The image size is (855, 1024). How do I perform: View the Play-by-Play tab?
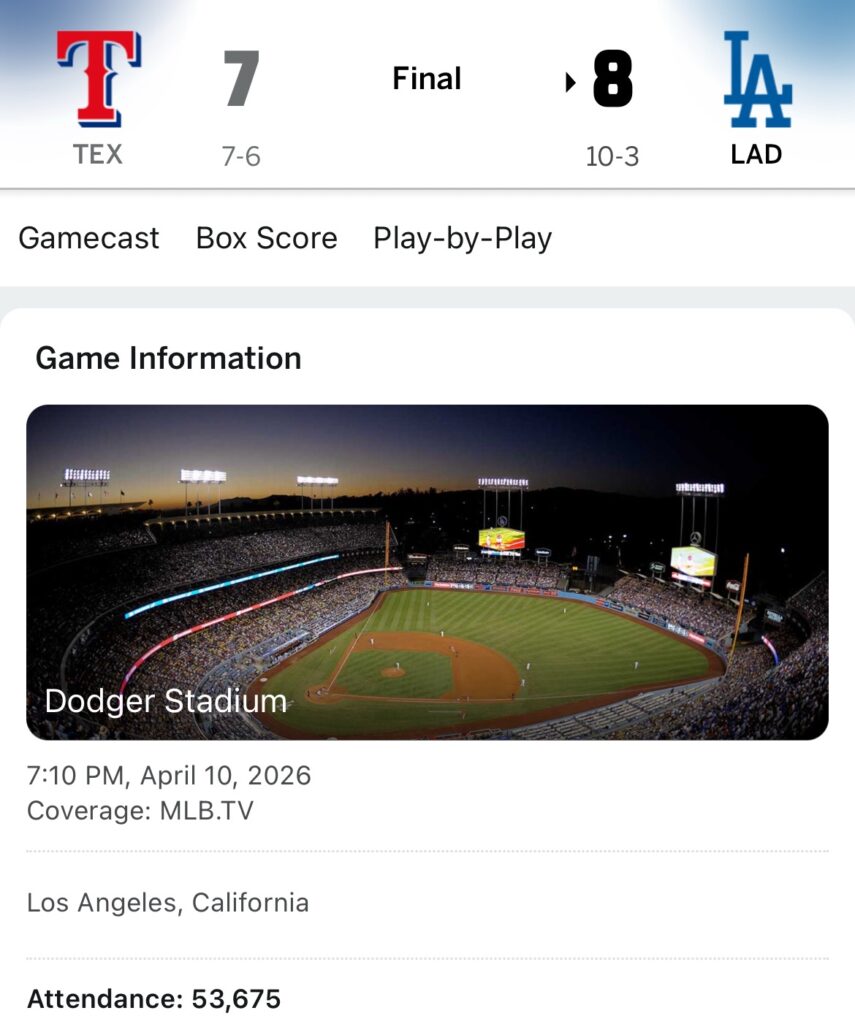pyautogui.click(x=462, y=238)
